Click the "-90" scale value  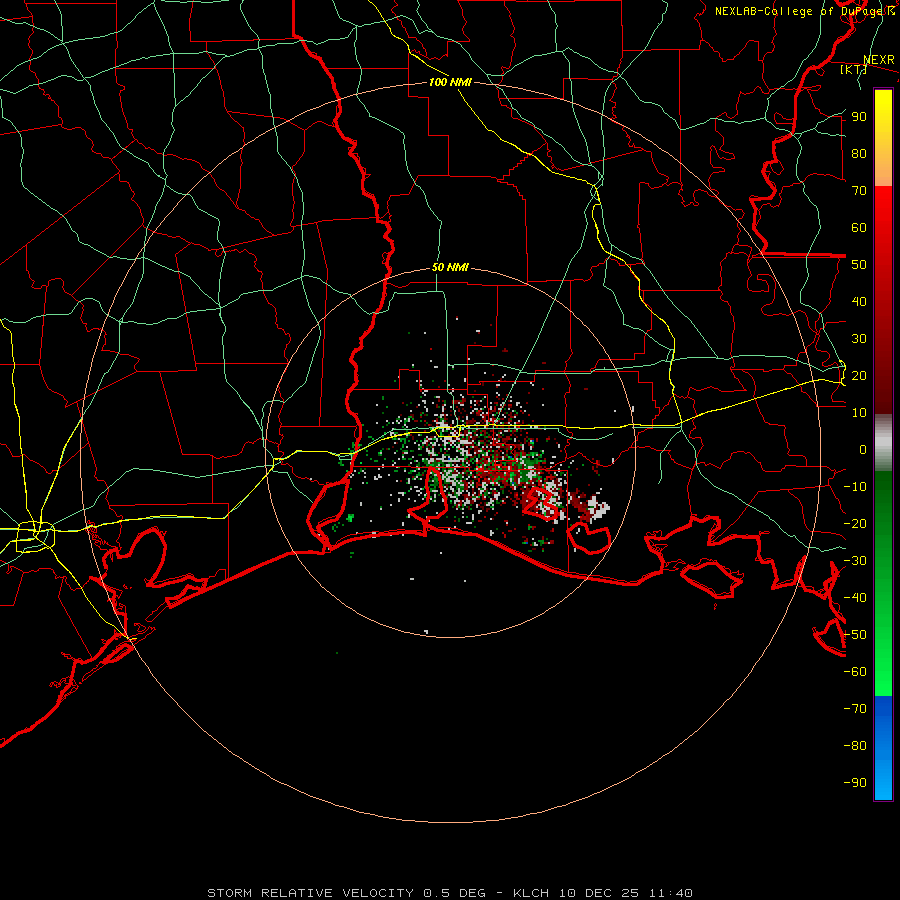[x=855, y=783]
